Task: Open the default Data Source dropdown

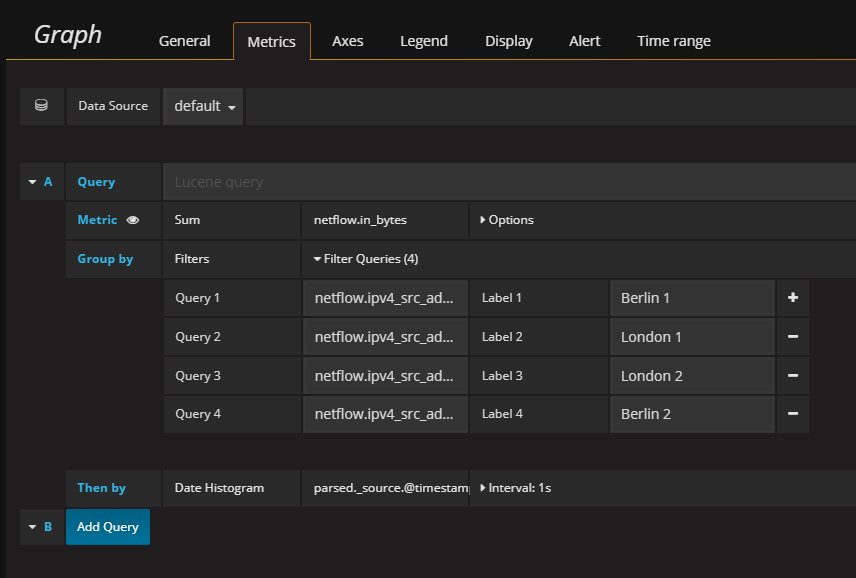Action: [x=202, y=106]
